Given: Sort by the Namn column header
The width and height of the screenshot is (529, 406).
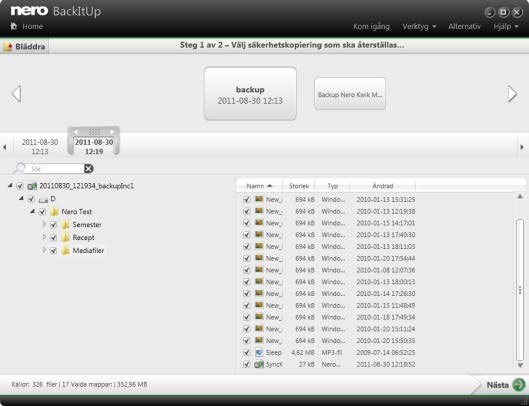Looking at the screenshot, I should [259, 186].
